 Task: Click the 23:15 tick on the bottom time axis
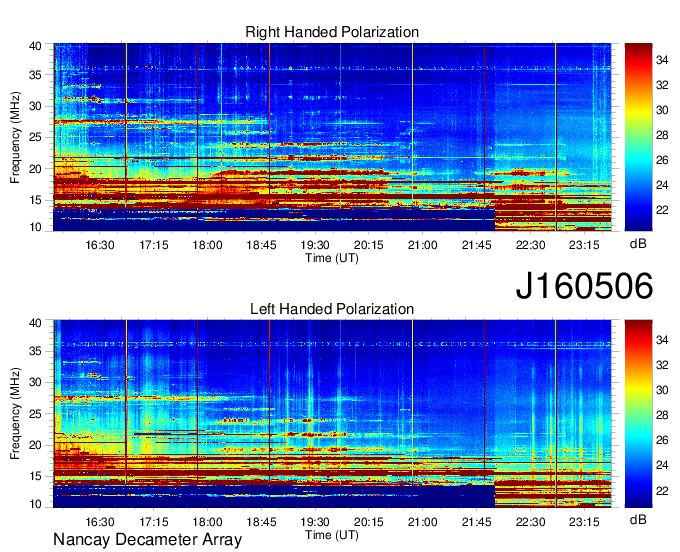click(x=584, y=522)
